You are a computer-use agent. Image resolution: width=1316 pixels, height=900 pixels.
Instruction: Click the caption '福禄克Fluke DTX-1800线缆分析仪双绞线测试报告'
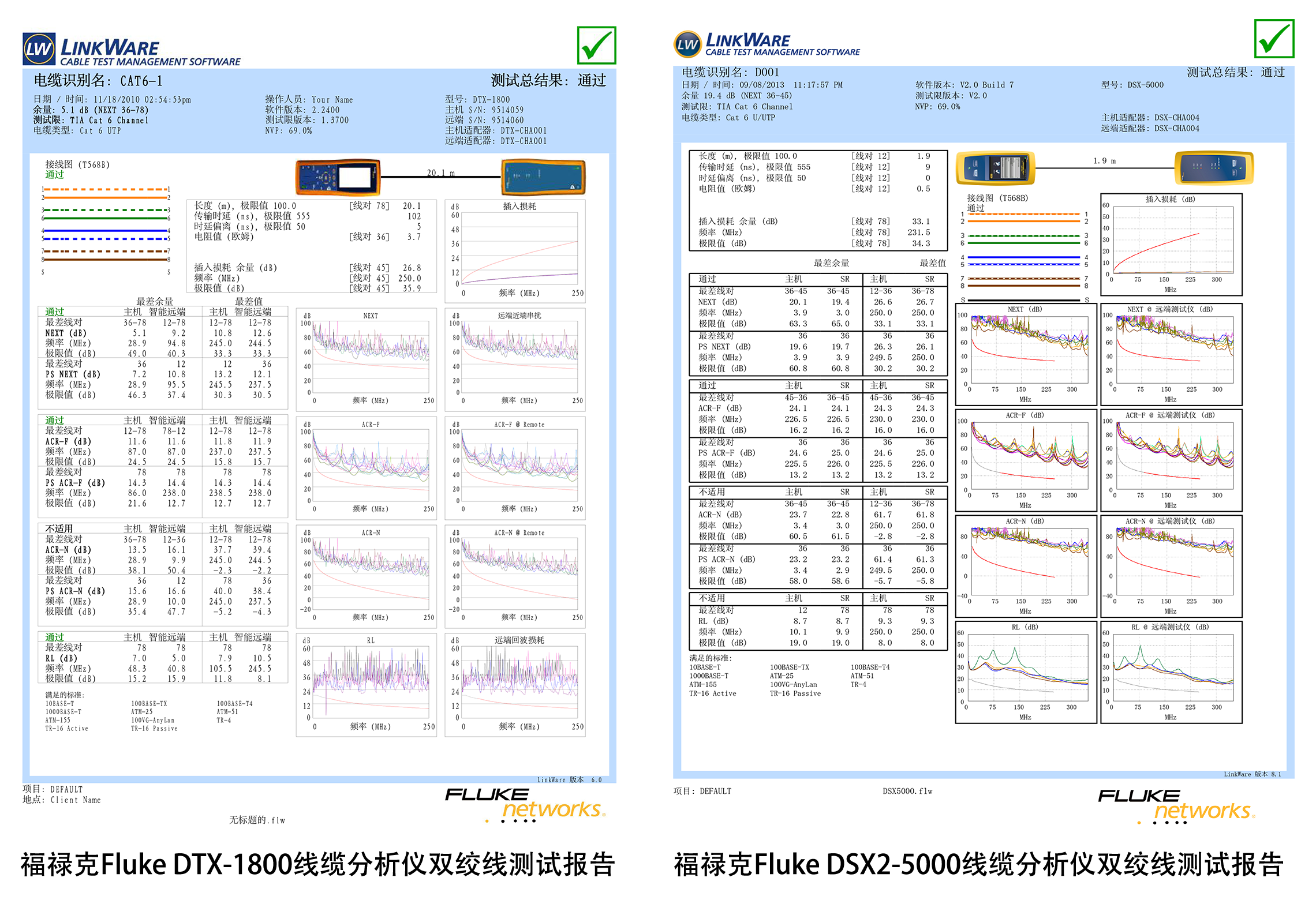(317, 865)
